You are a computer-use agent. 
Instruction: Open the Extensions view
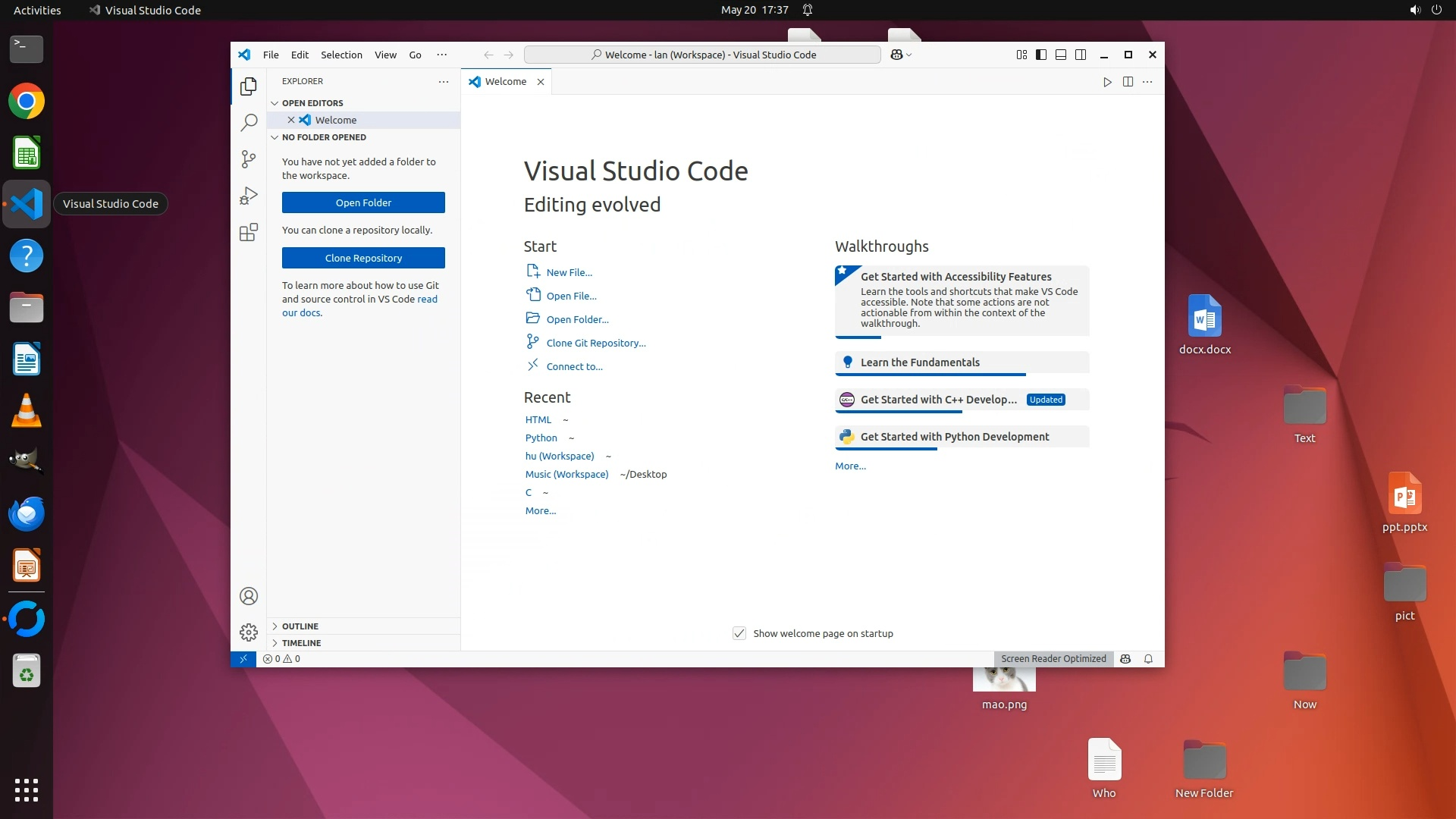tap(249, 232)
